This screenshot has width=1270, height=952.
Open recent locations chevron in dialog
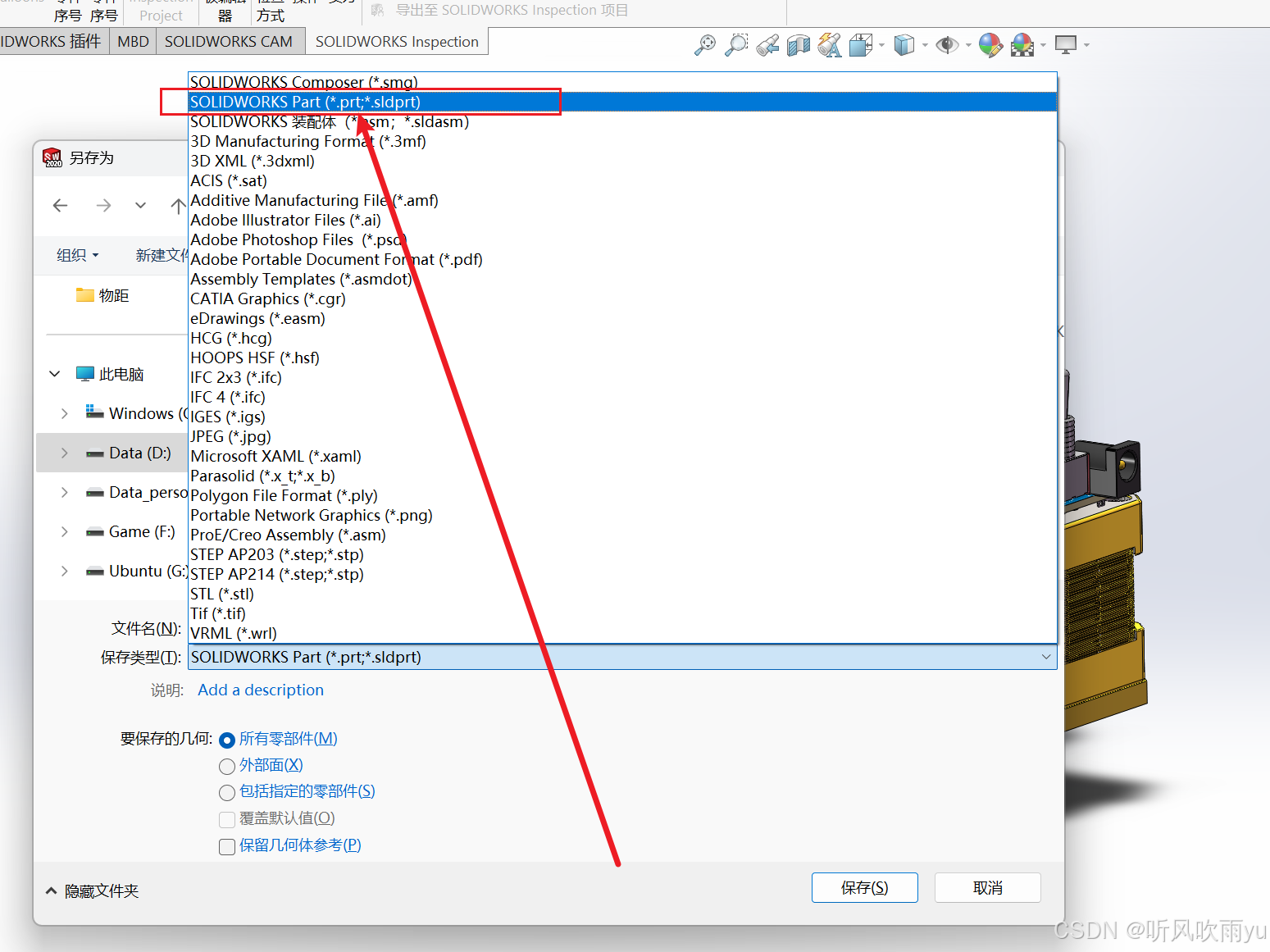click(x=141, y=205)
